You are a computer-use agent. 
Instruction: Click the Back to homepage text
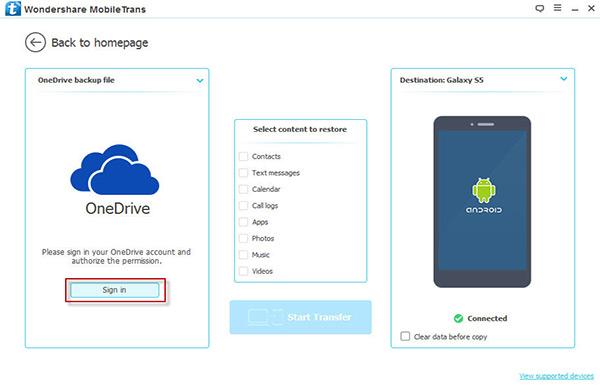pyautogui.click(x=99, y=42)
